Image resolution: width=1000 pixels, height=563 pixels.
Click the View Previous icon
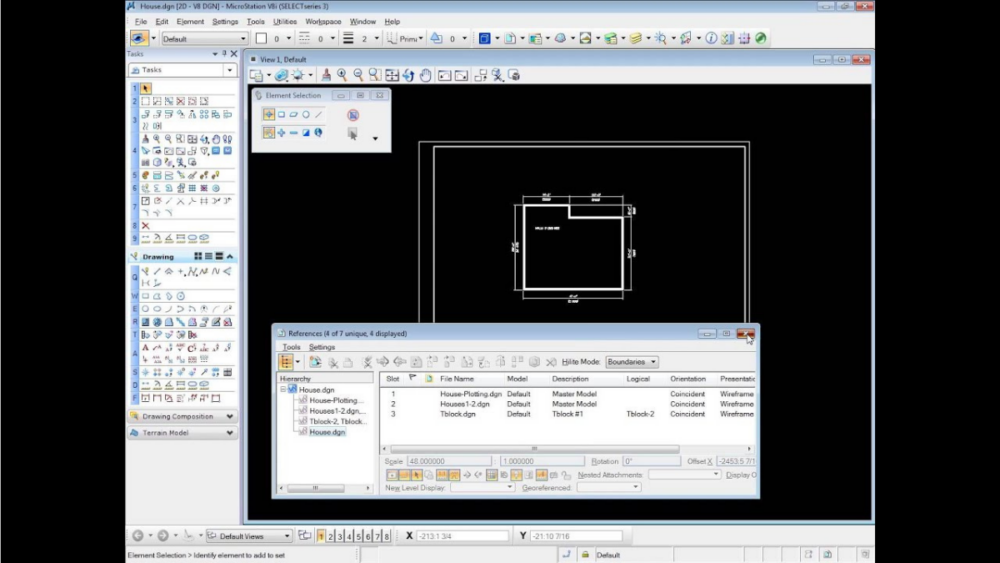445,75
